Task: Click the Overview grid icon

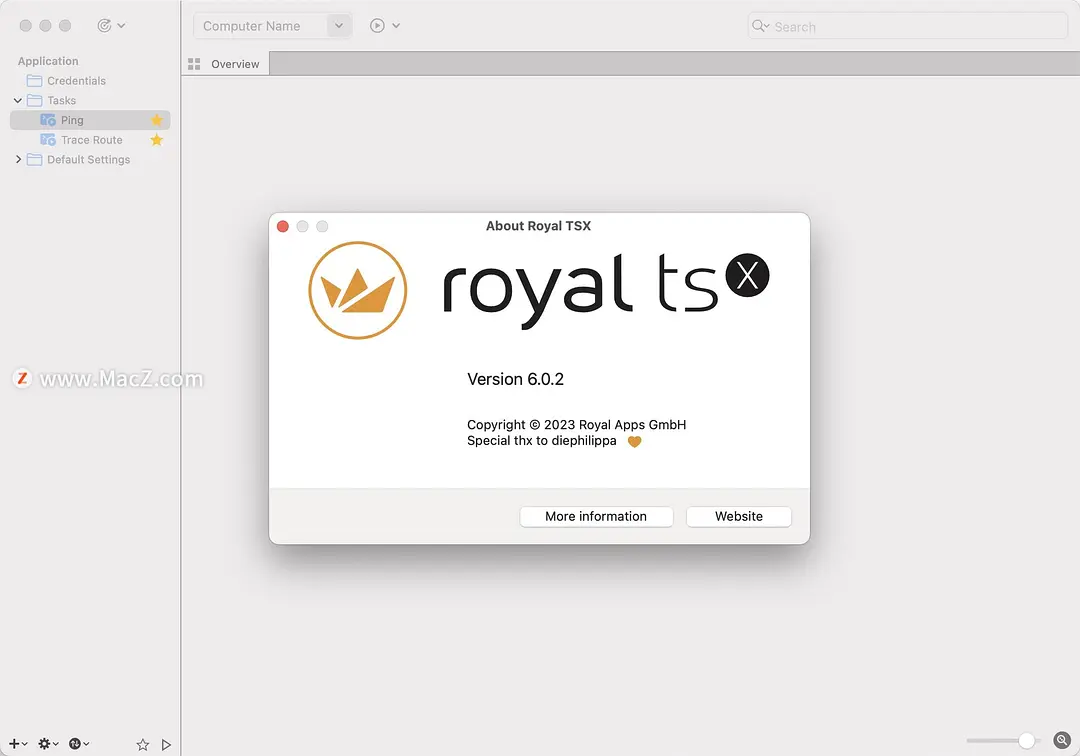Action: 194,64
